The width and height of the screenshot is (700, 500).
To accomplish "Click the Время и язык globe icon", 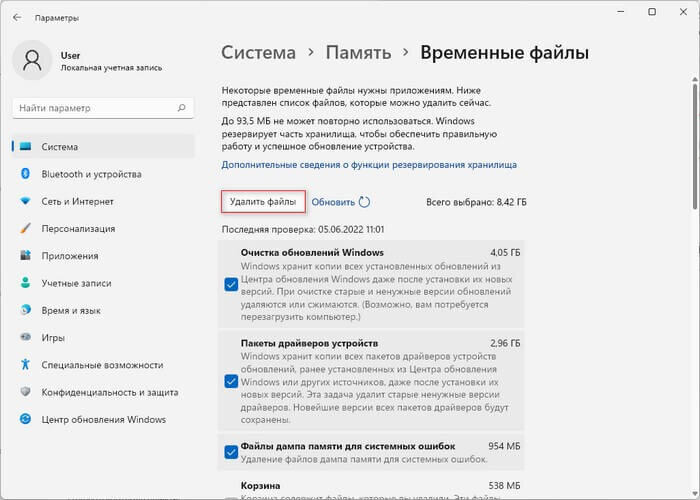I will point(25,310).
